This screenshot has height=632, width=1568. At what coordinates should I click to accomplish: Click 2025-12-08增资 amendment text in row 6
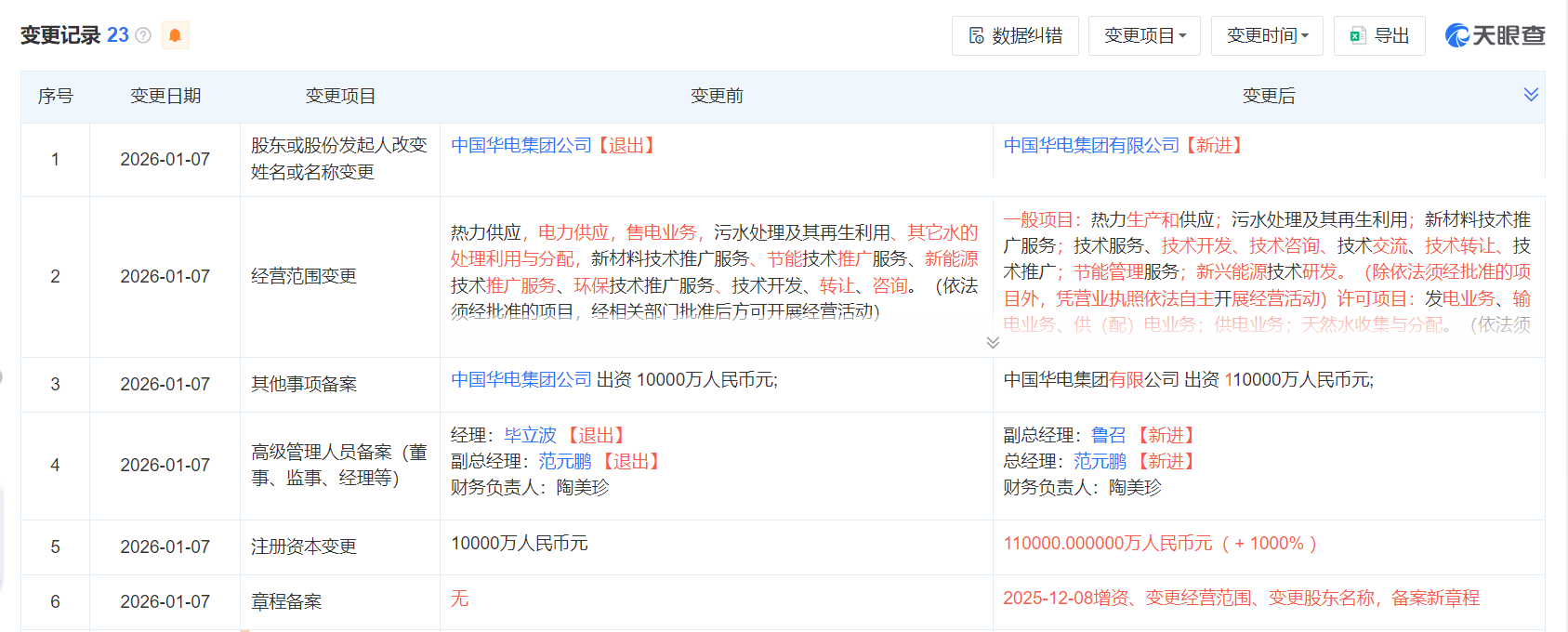click(x=1242, y=598)
